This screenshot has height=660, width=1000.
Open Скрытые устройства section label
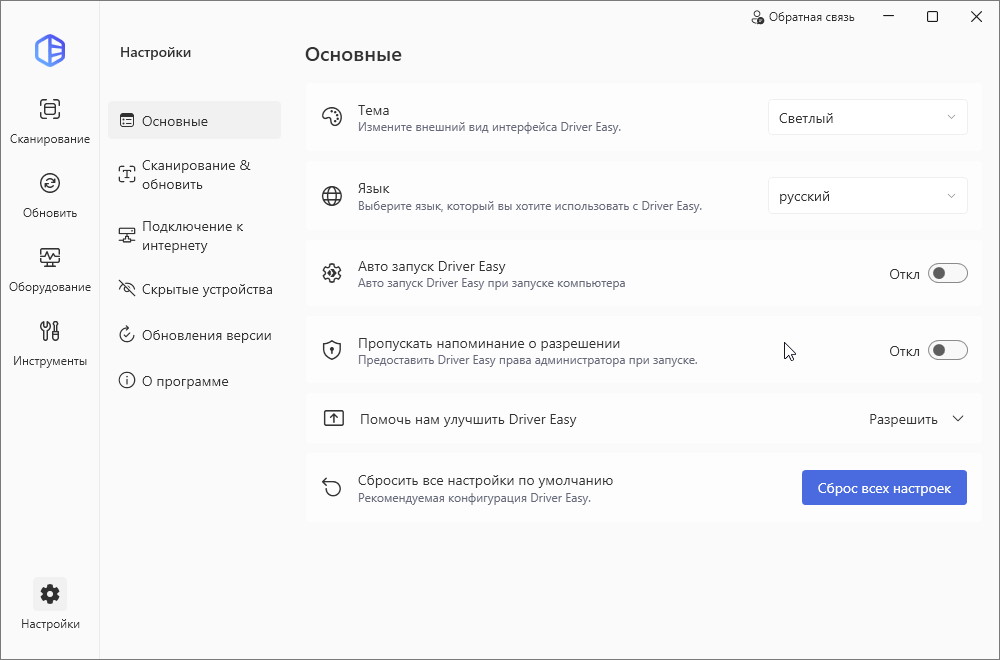point(207,290)
